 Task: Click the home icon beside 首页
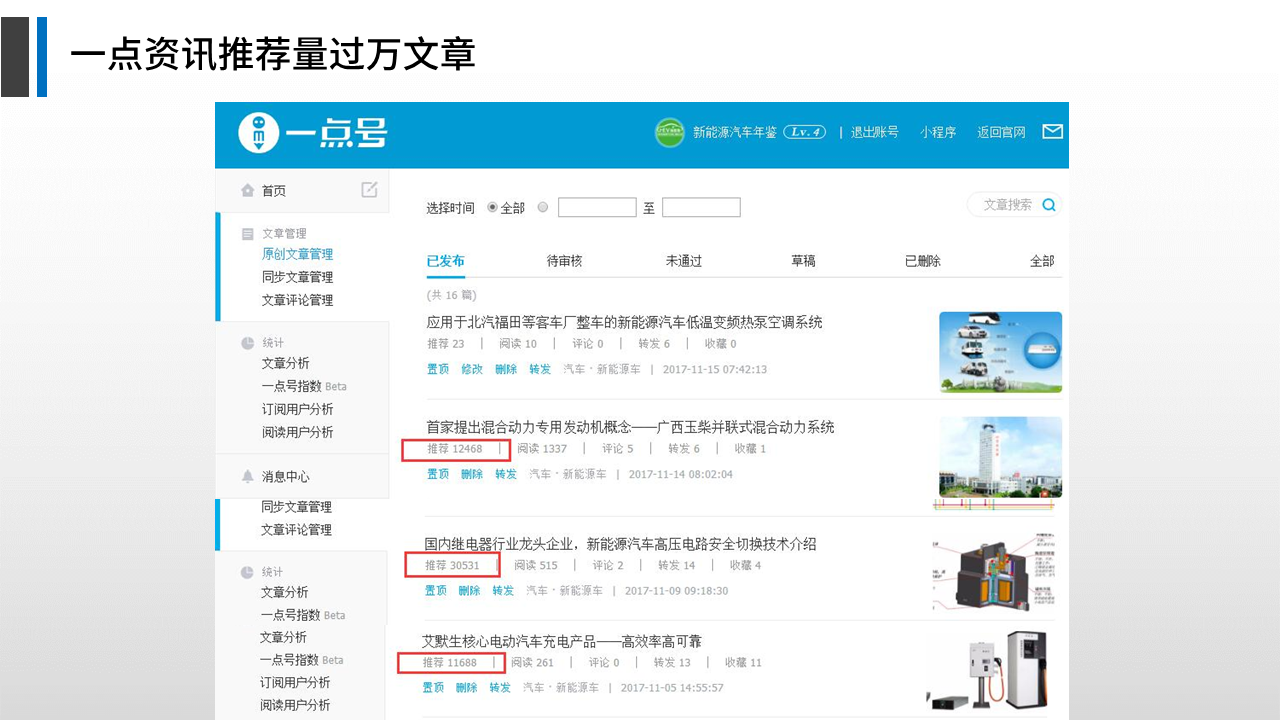pyautogui.click(x=248, y=190)
